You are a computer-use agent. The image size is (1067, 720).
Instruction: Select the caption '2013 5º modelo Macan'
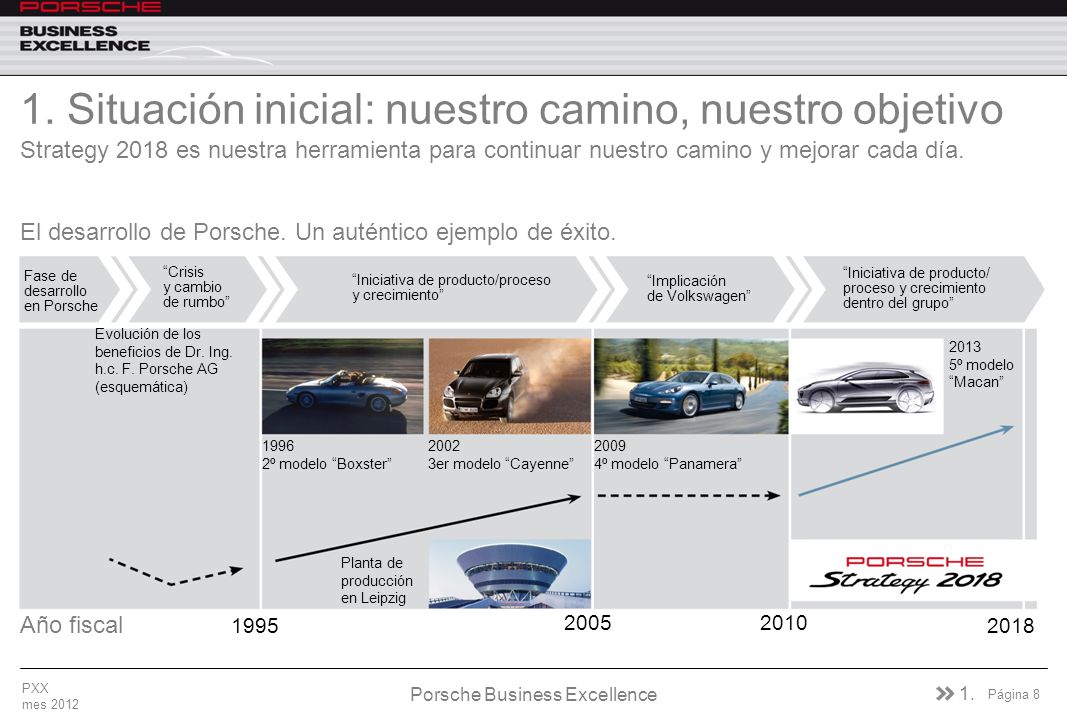click(981, 365)
